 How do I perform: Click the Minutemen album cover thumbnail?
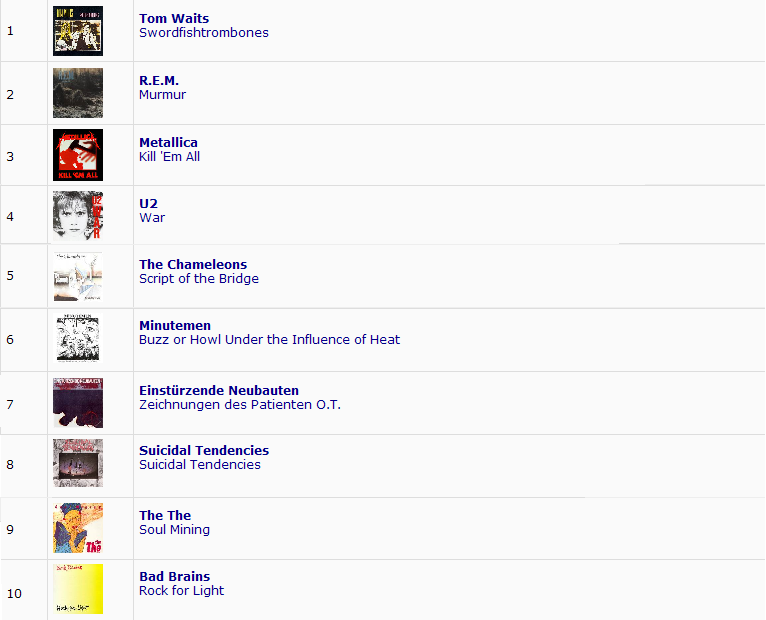point(78,337)
